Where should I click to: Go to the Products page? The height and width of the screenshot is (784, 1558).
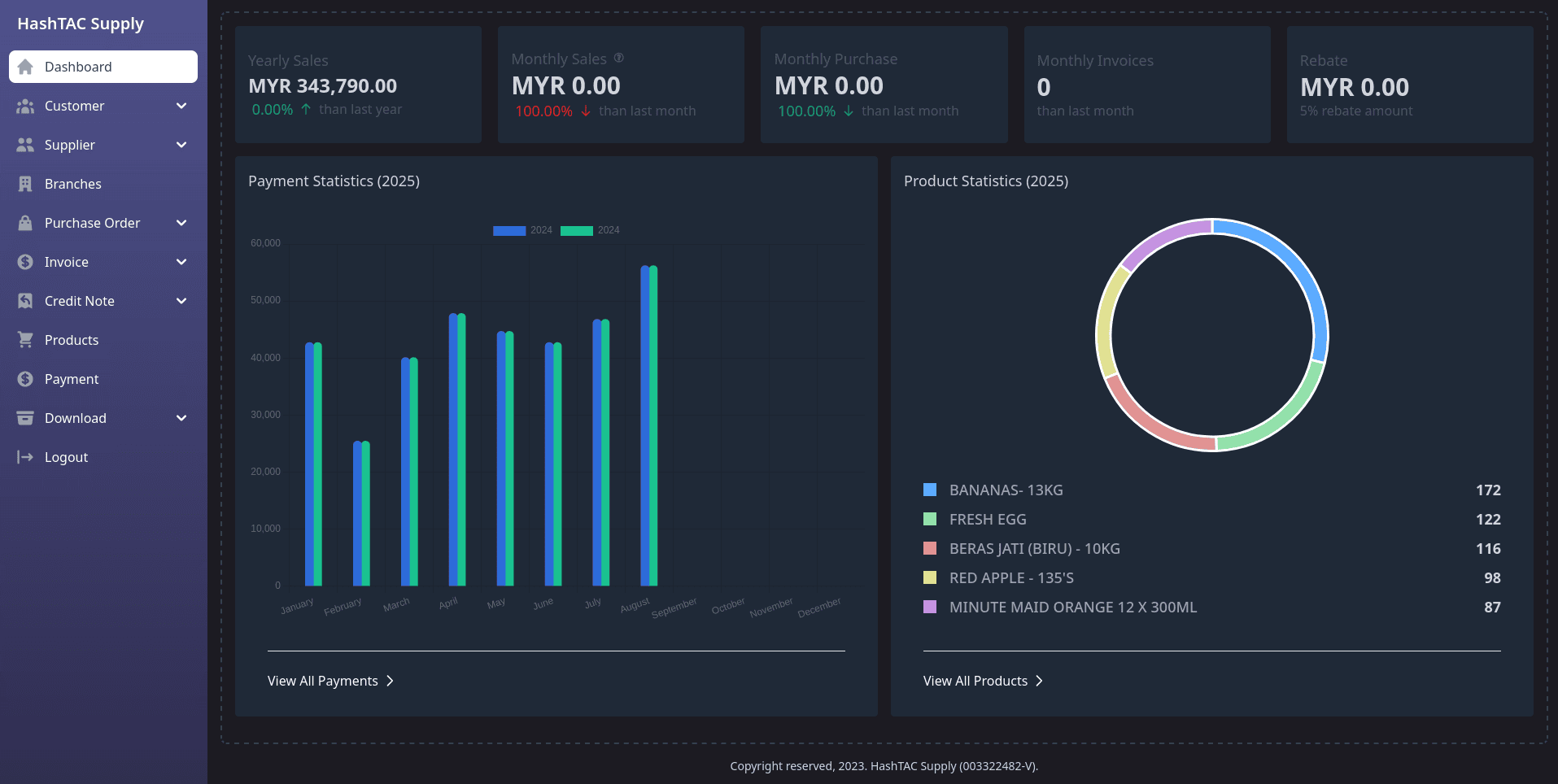tap(103, 340)
